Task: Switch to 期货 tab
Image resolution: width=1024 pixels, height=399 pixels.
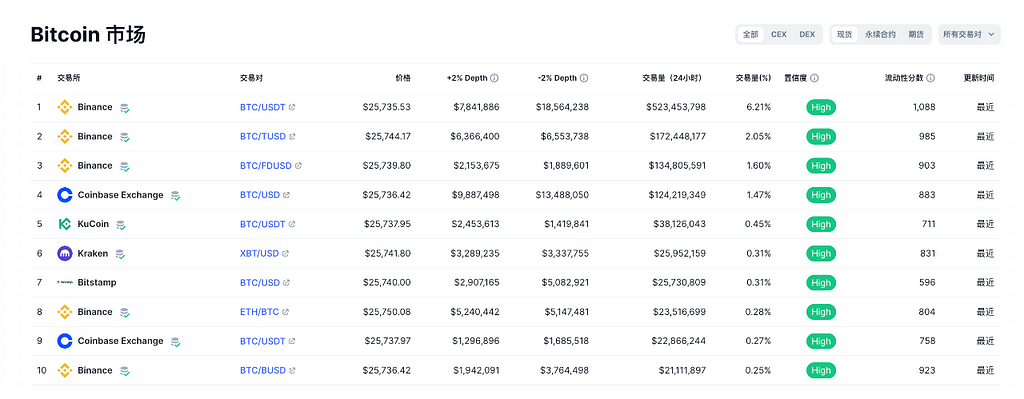Action: [916, 35]
